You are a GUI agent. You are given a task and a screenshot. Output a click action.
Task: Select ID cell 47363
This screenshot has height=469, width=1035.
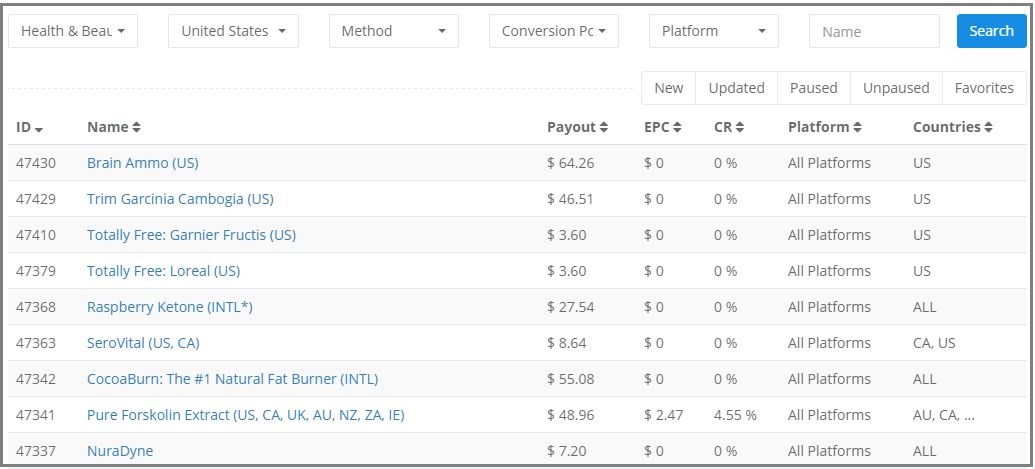click(36, 343)
